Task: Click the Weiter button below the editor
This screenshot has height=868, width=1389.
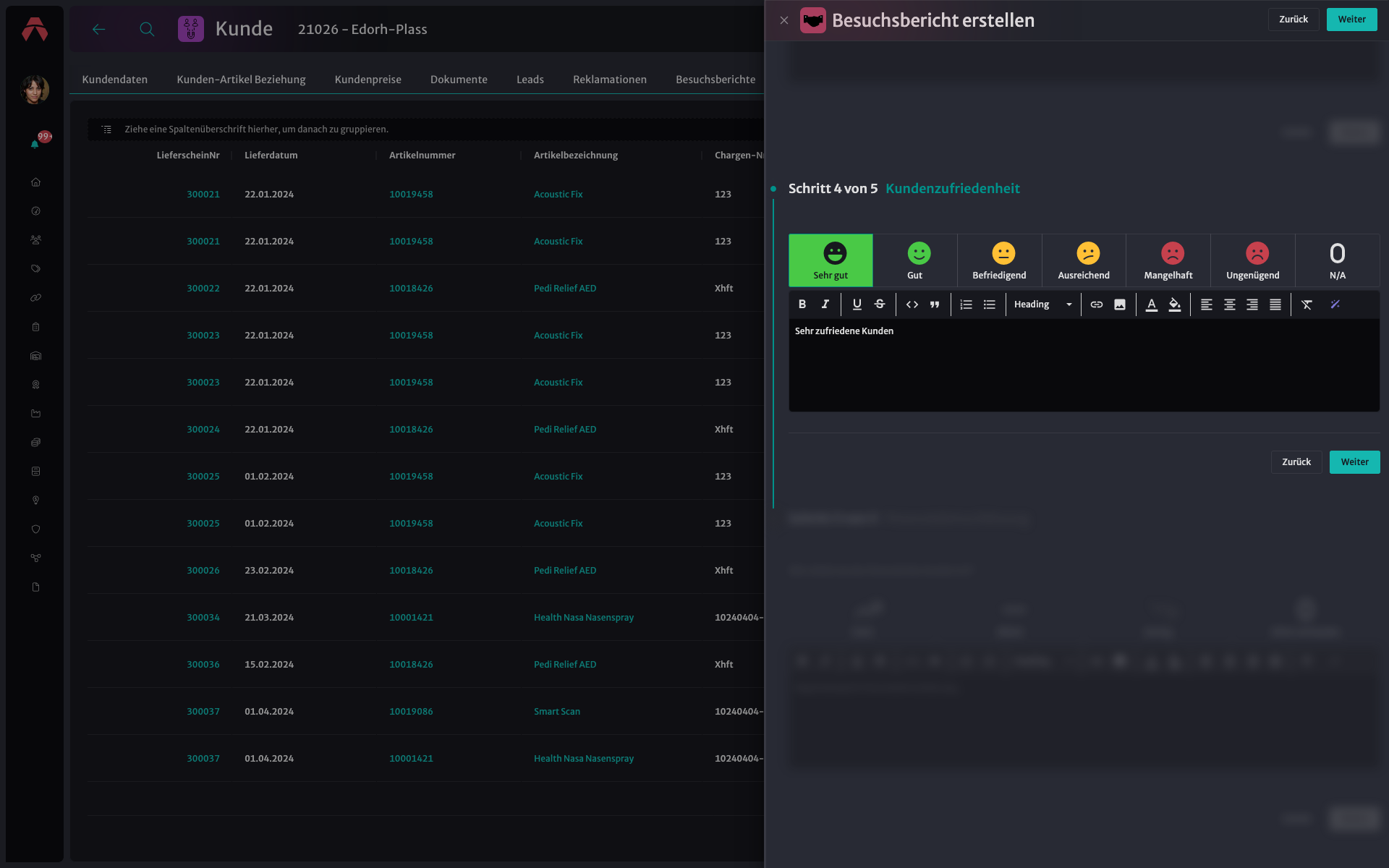Action: (1354, 462)
